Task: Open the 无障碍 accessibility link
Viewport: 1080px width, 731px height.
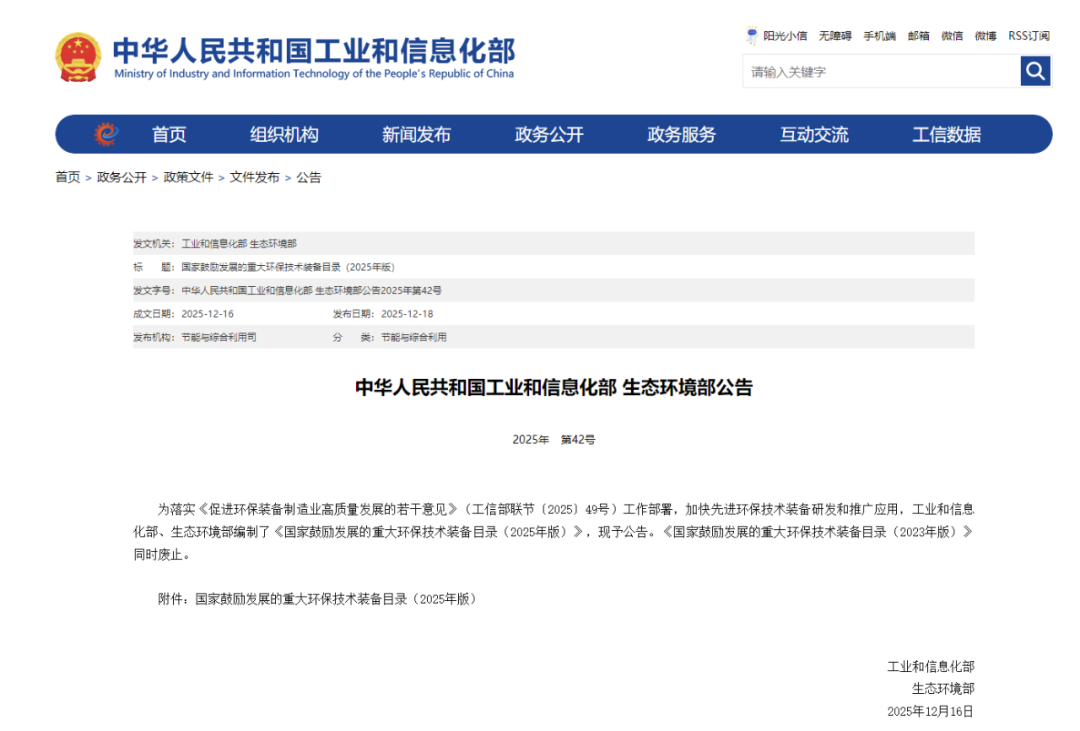Action: point(835,36)
